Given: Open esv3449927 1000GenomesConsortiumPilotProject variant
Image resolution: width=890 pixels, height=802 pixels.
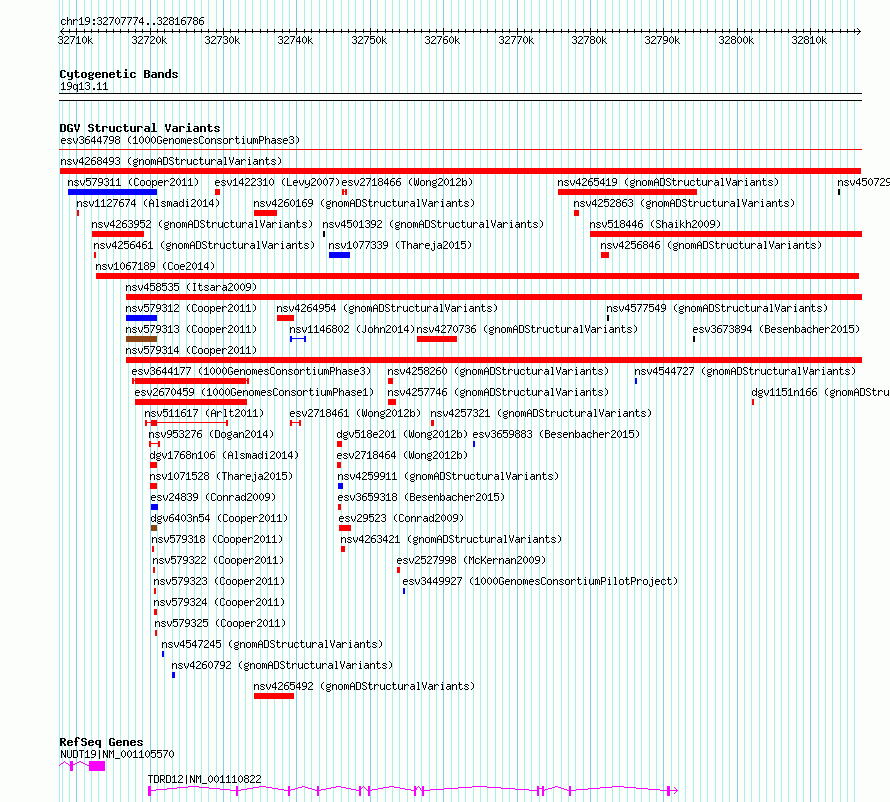Looking at the screenshot, I should coord(540,581).
